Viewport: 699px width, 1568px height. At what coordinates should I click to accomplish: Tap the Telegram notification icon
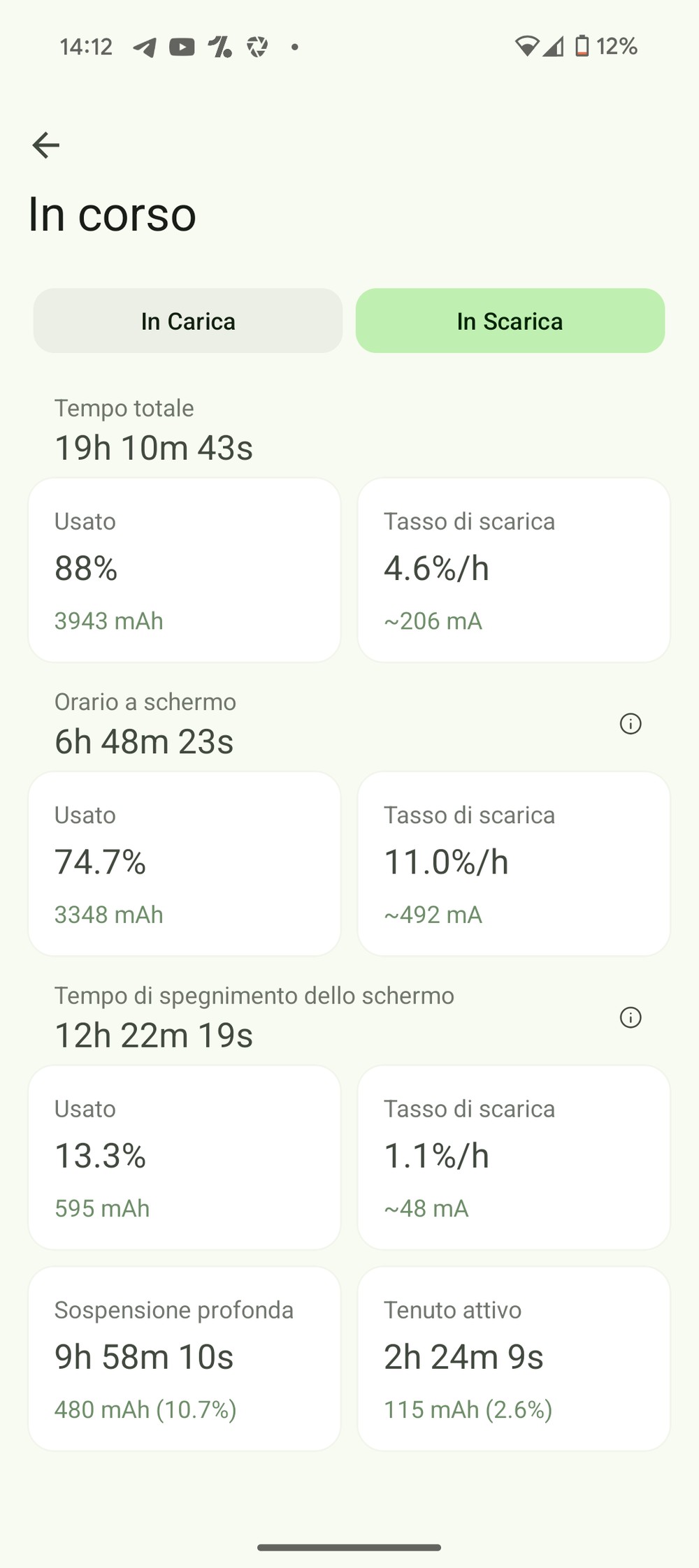click(145, 47)
